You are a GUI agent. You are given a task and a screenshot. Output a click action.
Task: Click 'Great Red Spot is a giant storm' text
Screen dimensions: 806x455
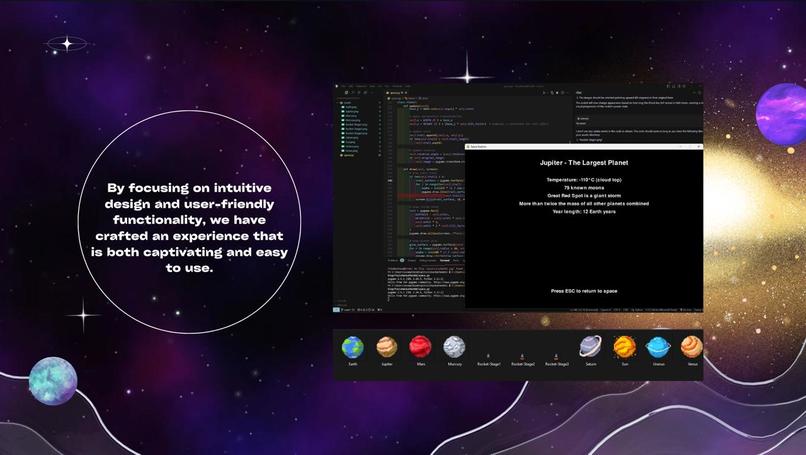[584, 196]
